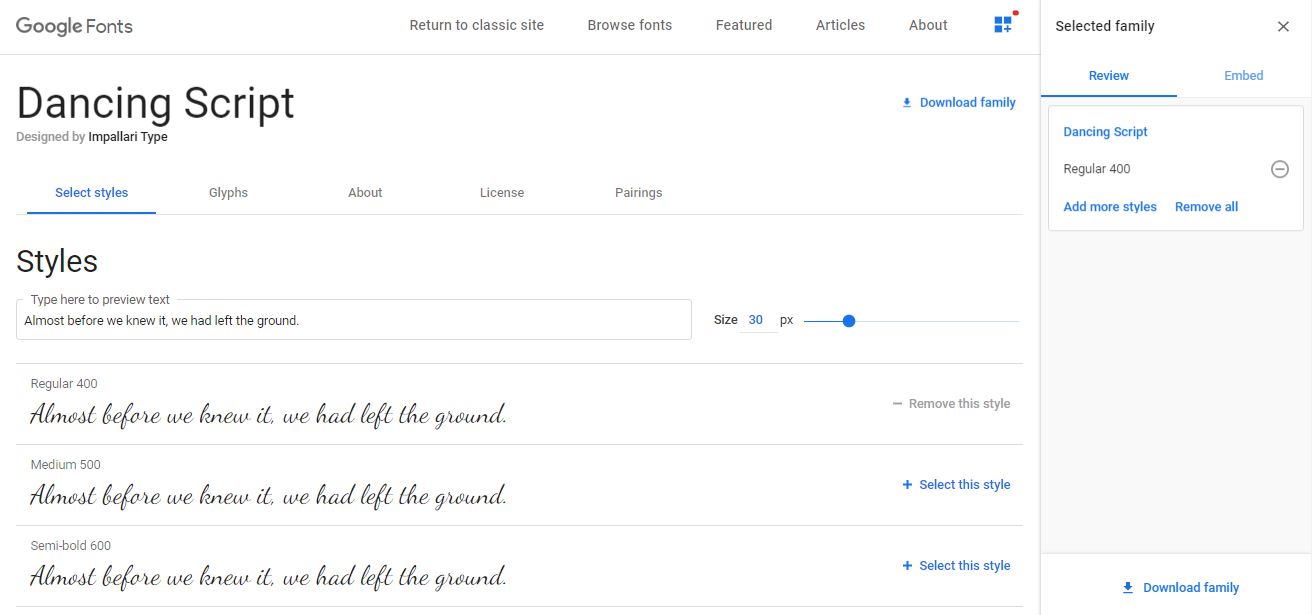Remove the Regular 400 style
The width and height of the screenshot is (1312, 615).
point(951,404)
